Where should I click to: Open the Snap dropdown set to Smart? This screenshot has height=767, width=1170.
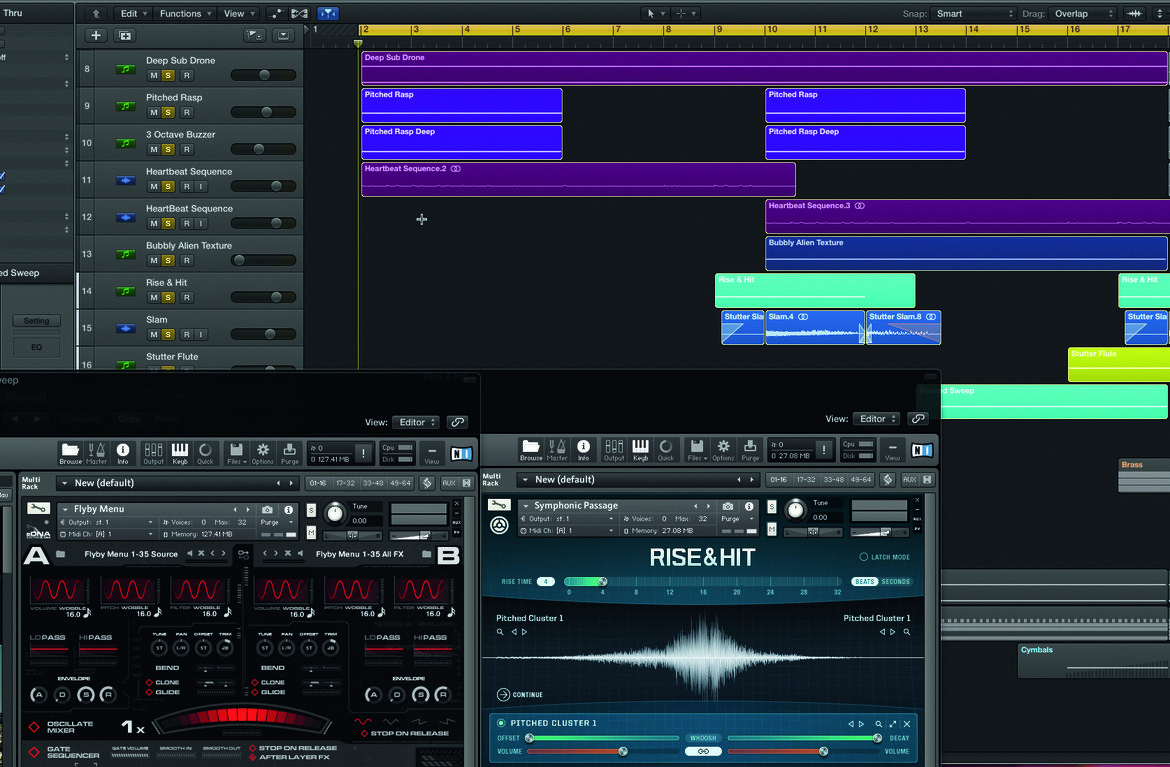pyautogui.click(x=974, y=13)
